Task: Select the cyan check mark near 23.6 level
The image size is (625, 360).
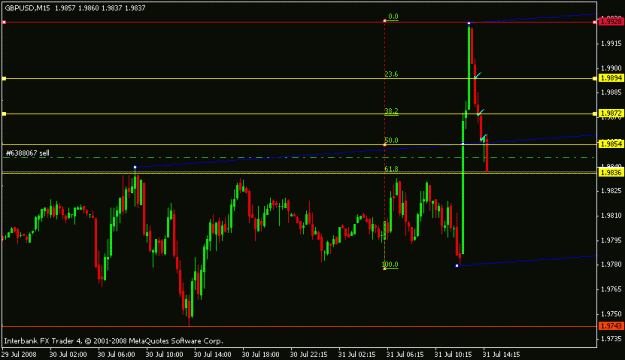Action: pos(478,75)
